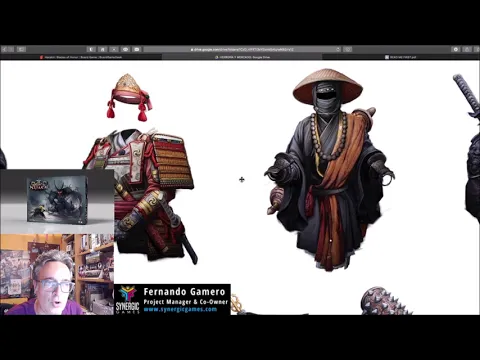Click the eye-shaped extension icon in toolbar

click(x=125, y=49)
